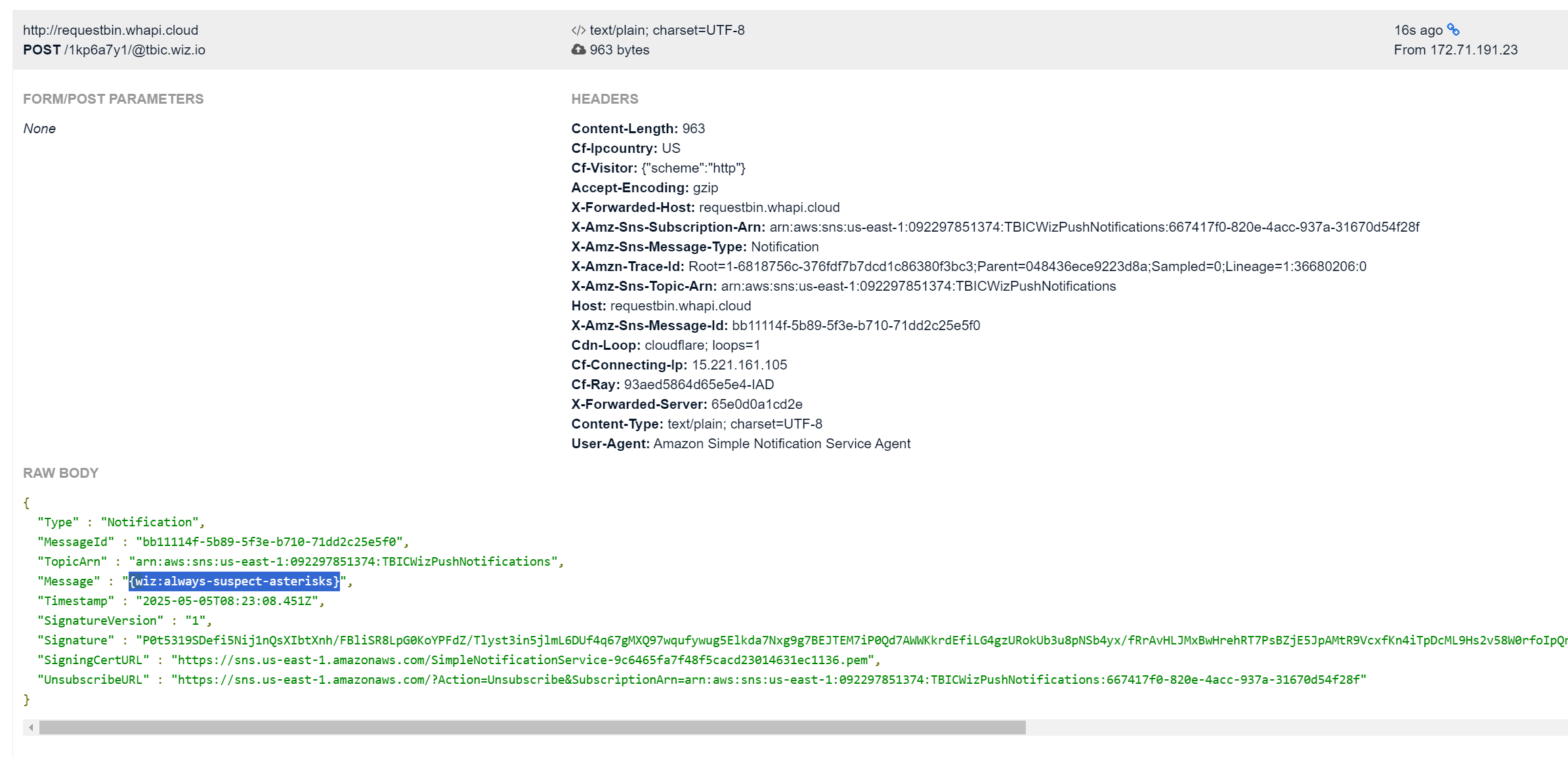Click the X-Amz-Sns-Subscription-Arn header value
This screenshot has width=1568, height=758.
tap(1094, 227)
